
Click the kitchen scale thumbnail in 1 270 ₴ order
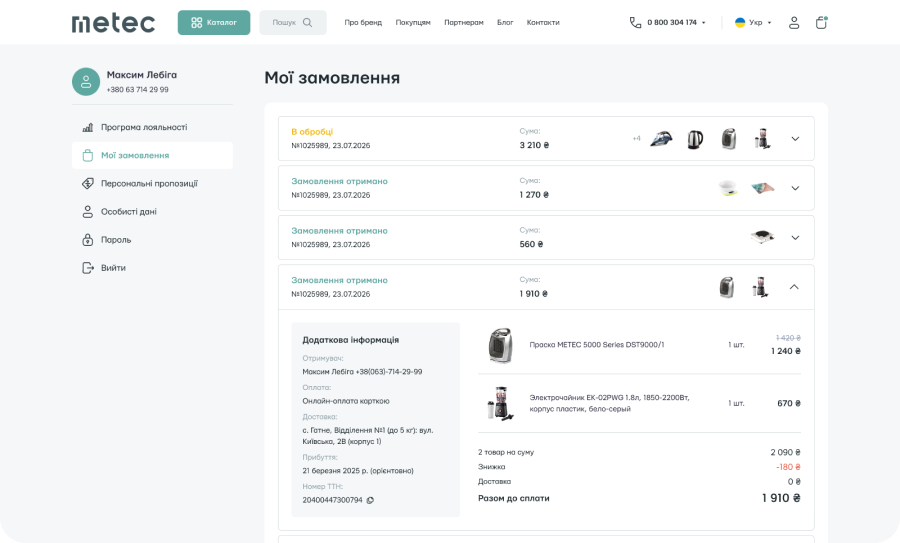point(728,188)
